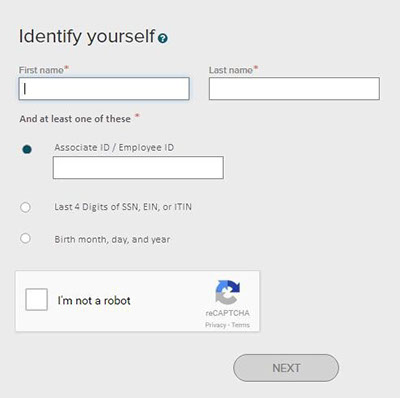Click the NEXT button
Viewport: 400px width, 398px height.
coord(286,368)
